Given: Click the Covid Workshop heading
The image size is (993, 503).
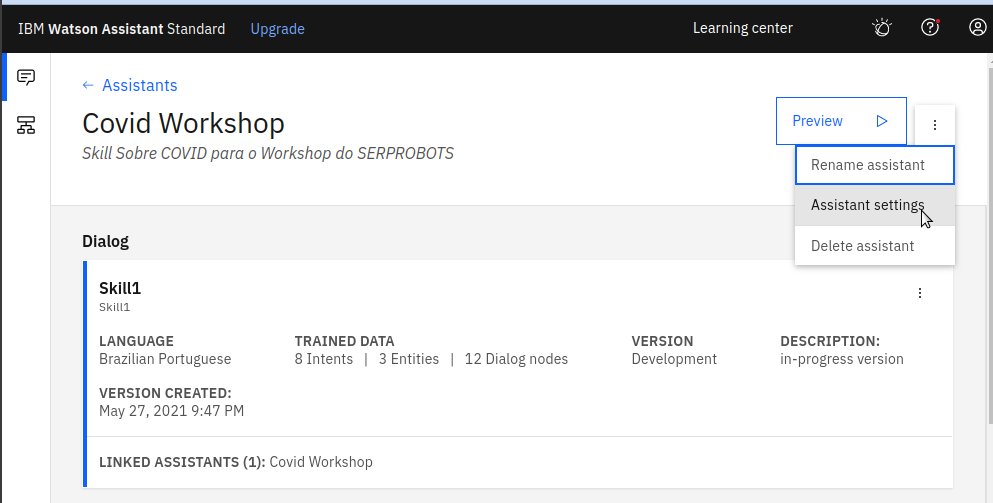Looking at the screenshot, I should pos(183,123).
